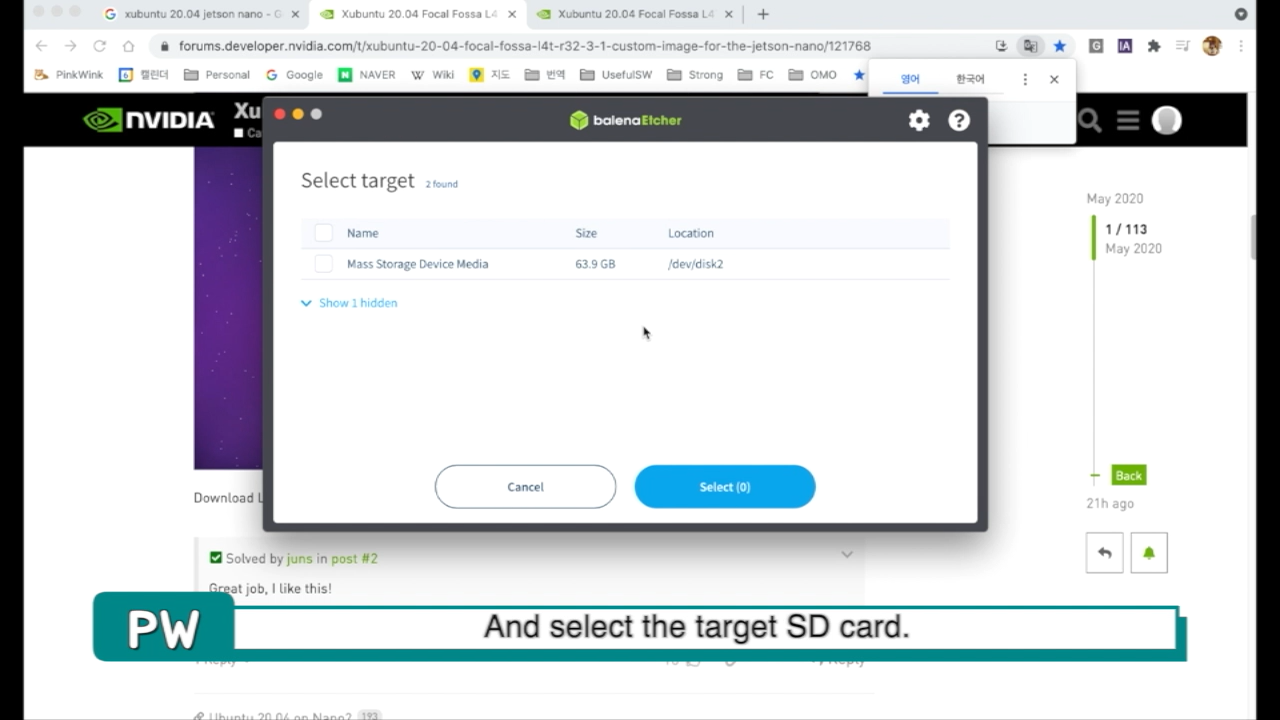Open Chrome three-dot menu
Viewport: 1280px width, 720px height.
click(x=1241, y=46)
